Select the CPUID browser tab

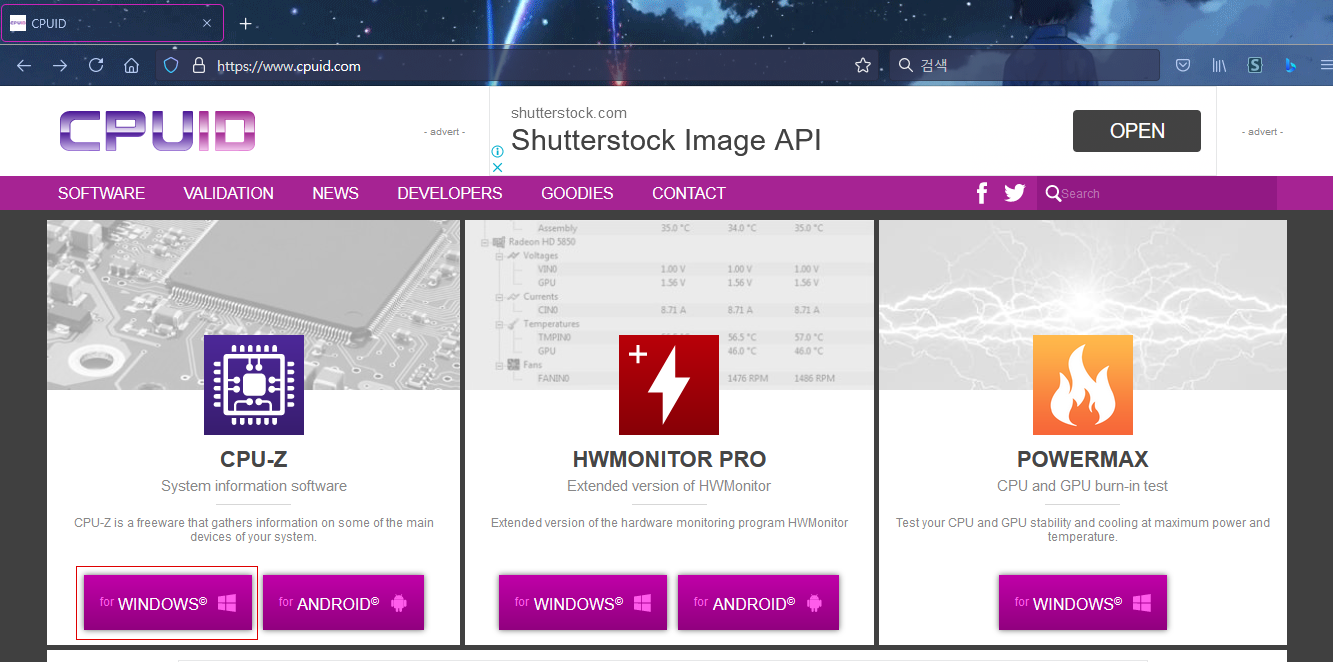[x=111, y=24]
